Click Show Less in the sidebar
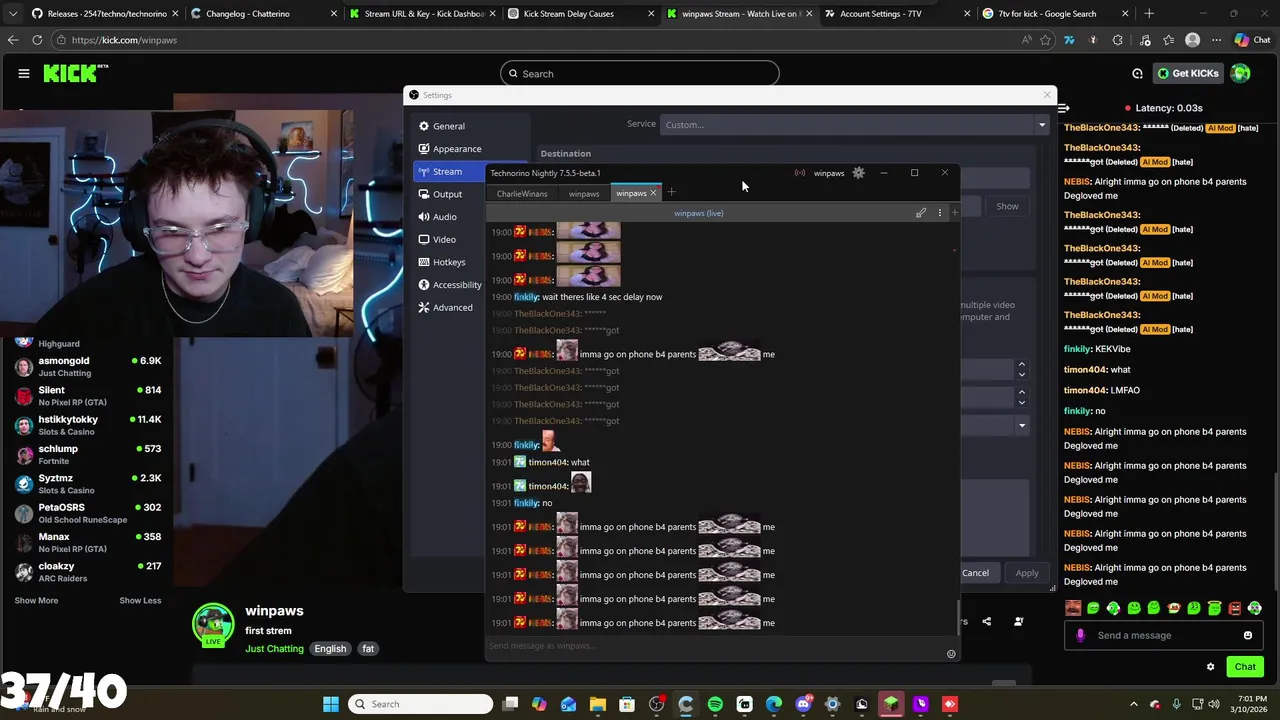Viewport: 1280px width, 720px height. 140,600
